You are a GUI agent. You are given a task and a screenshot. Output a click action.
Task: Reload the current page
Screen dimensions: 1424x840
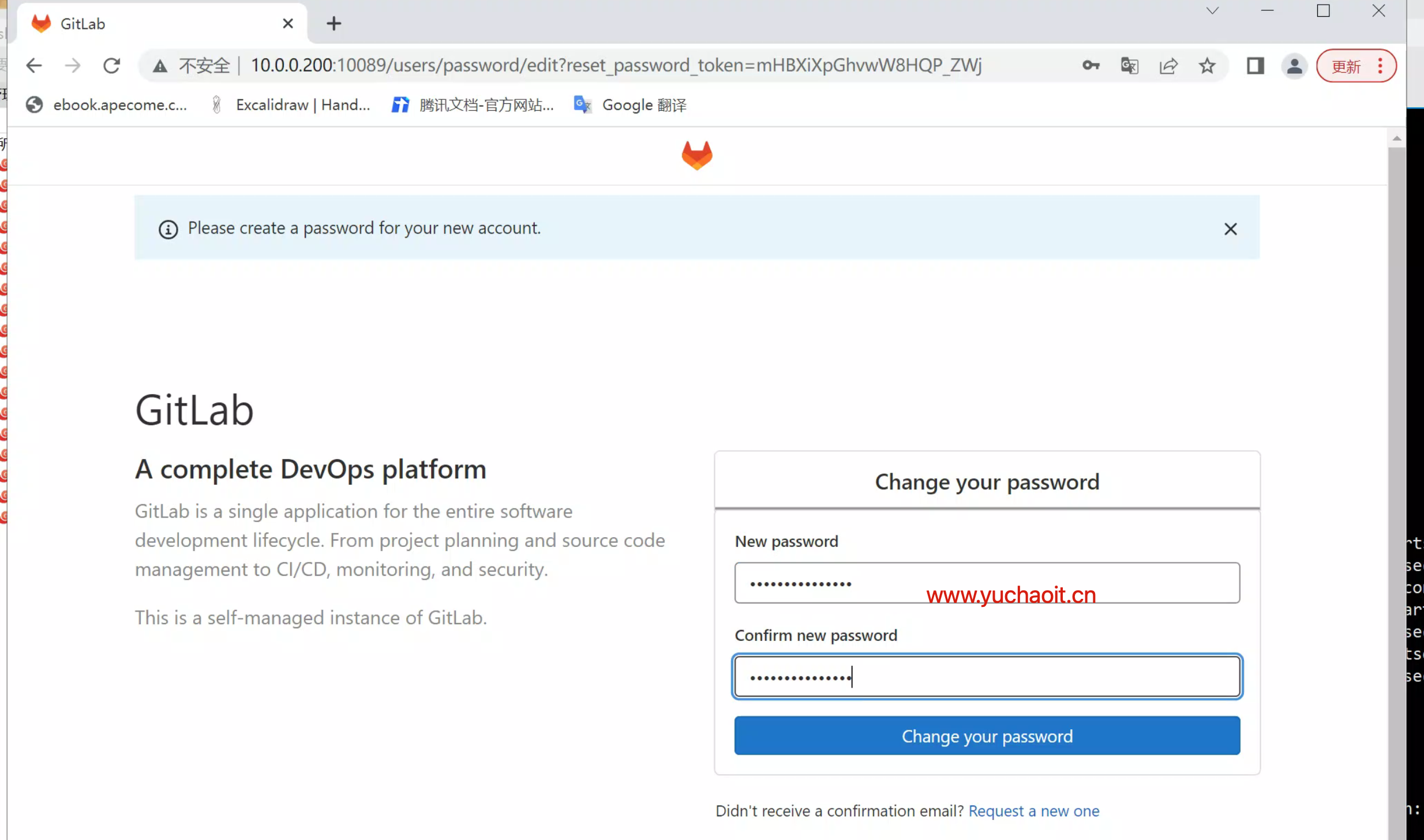click(x=111, y=66)
